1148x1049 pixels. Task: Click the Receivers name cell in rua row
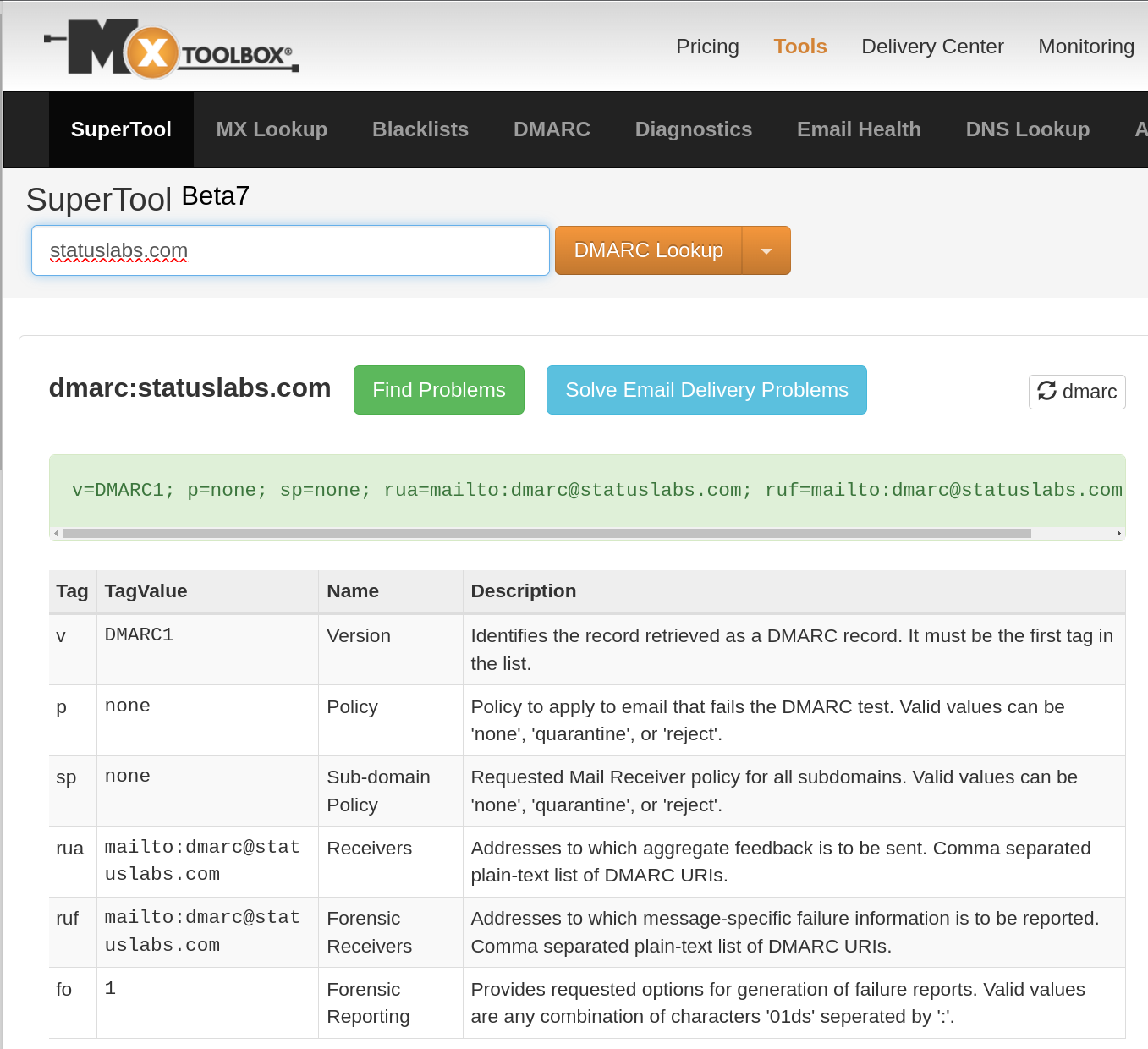click(390, 862)
